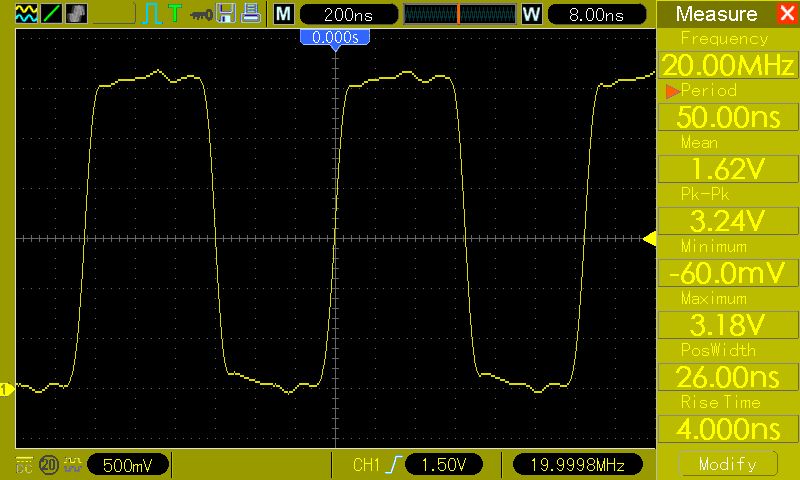Click the rising edge trigger slope icon
The width and height of the screenshot is (800, 480).
coord(394,465)
